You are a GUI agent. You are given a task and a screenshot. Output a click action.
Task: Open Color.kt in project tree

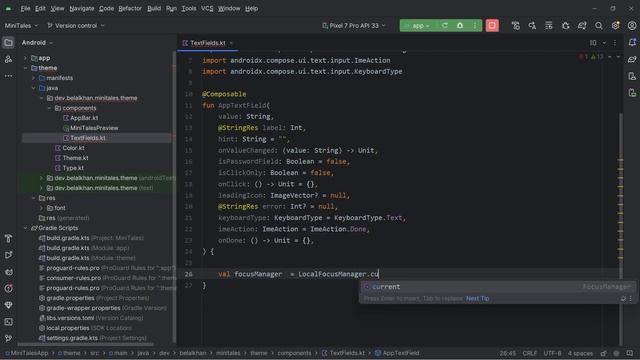(x=69, y=148)
